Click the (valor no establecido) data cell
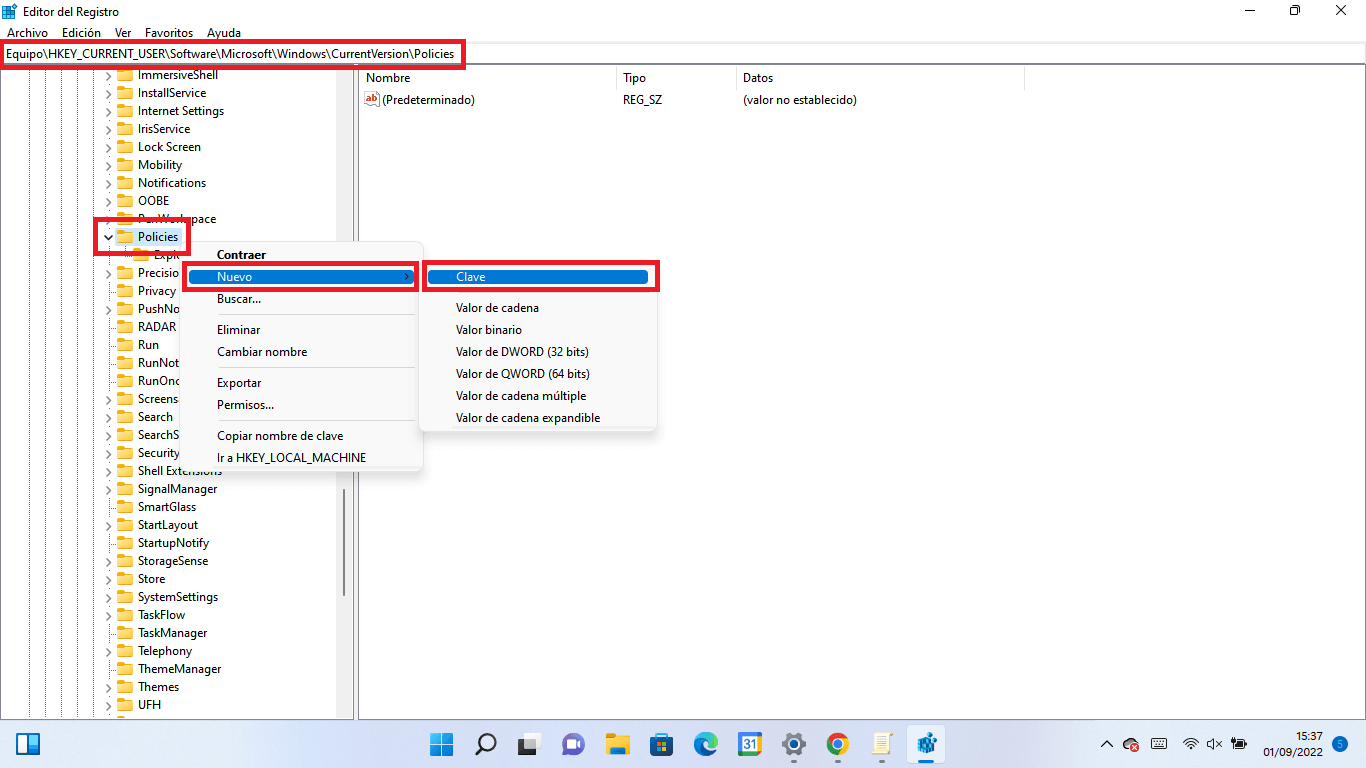The height and width of the screenshot is (768, 1366). click(x=800, y=100)
